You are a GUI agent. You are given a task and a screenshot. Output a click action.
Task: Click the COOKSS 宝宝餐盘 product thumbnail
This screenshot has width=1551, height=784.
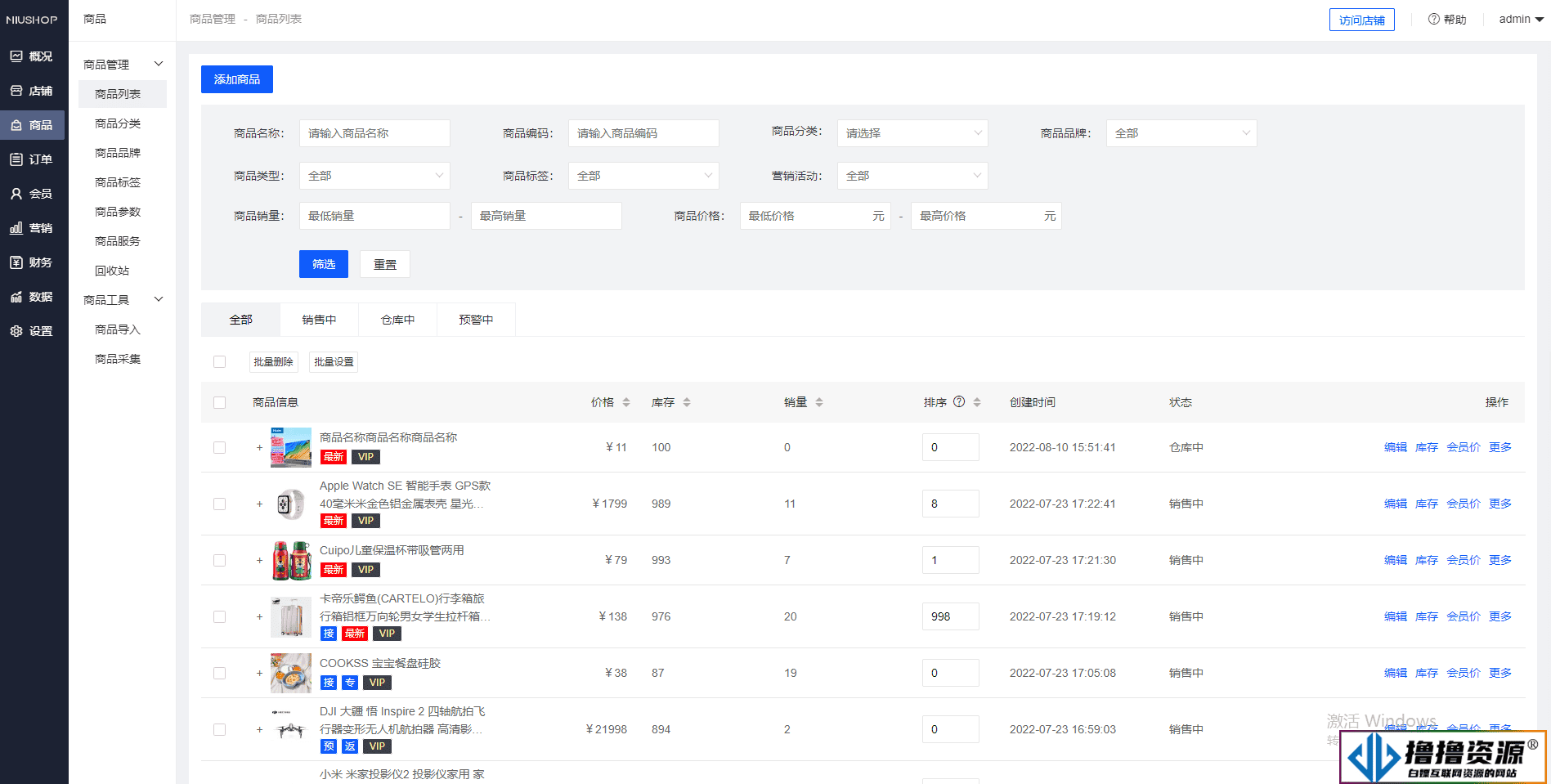(291, 673)
